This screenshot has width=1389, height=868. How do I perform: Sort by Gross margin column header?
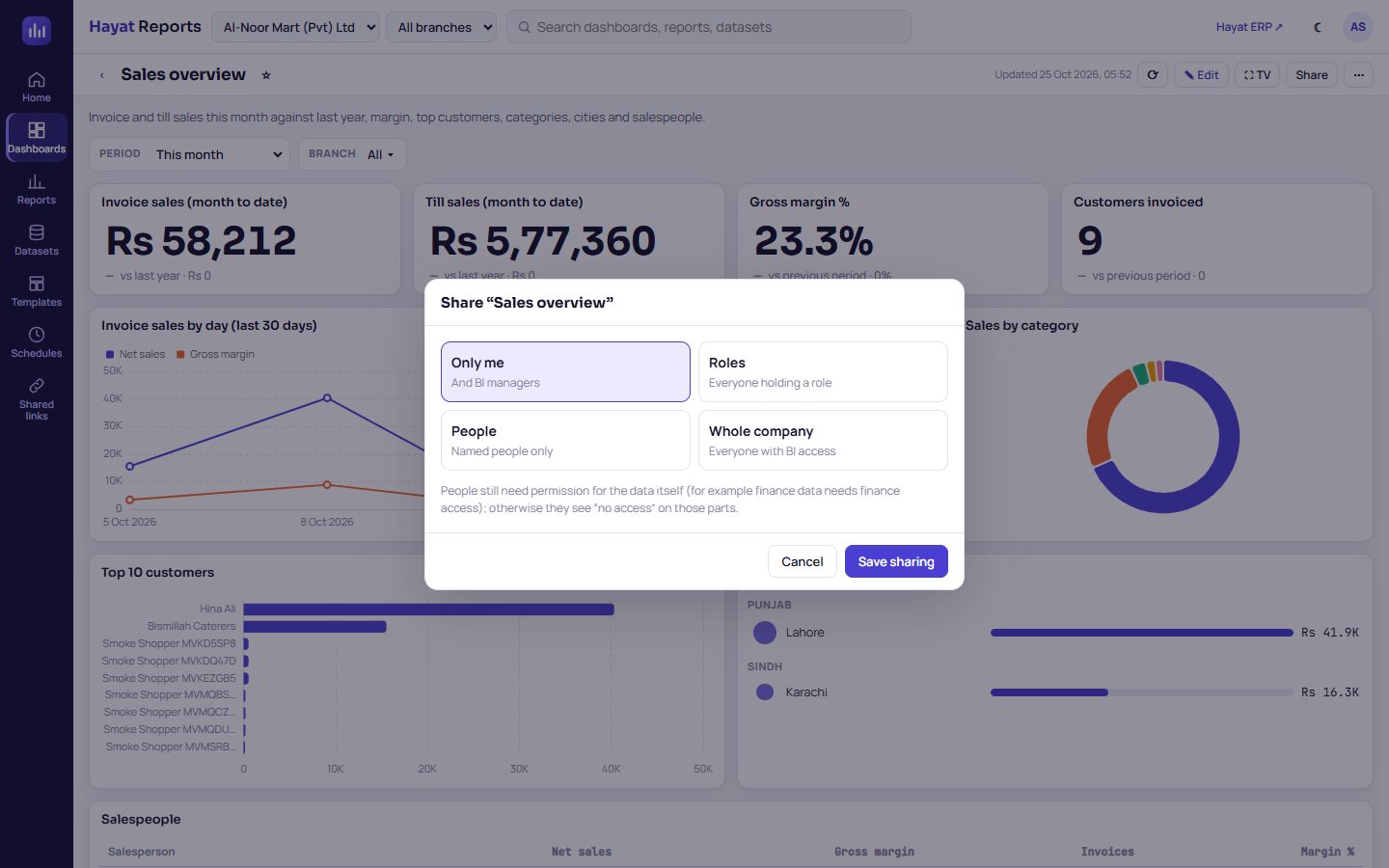[x=874, y=852]
